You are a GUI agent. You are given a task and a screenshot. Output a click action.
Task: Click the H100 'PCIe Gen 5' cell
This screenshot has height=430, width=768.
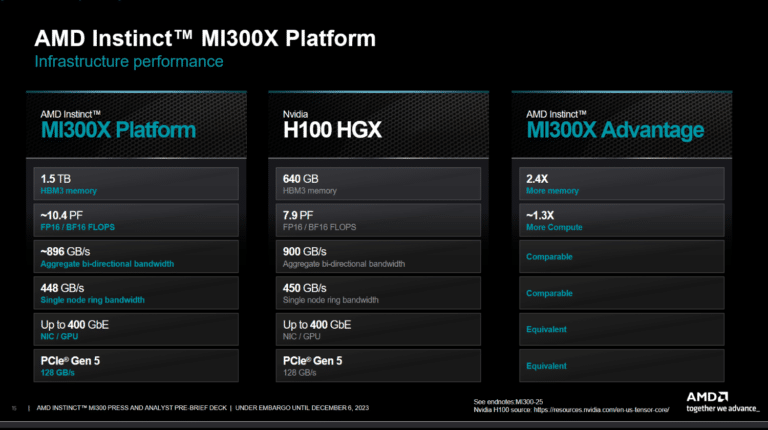[378, 366]
